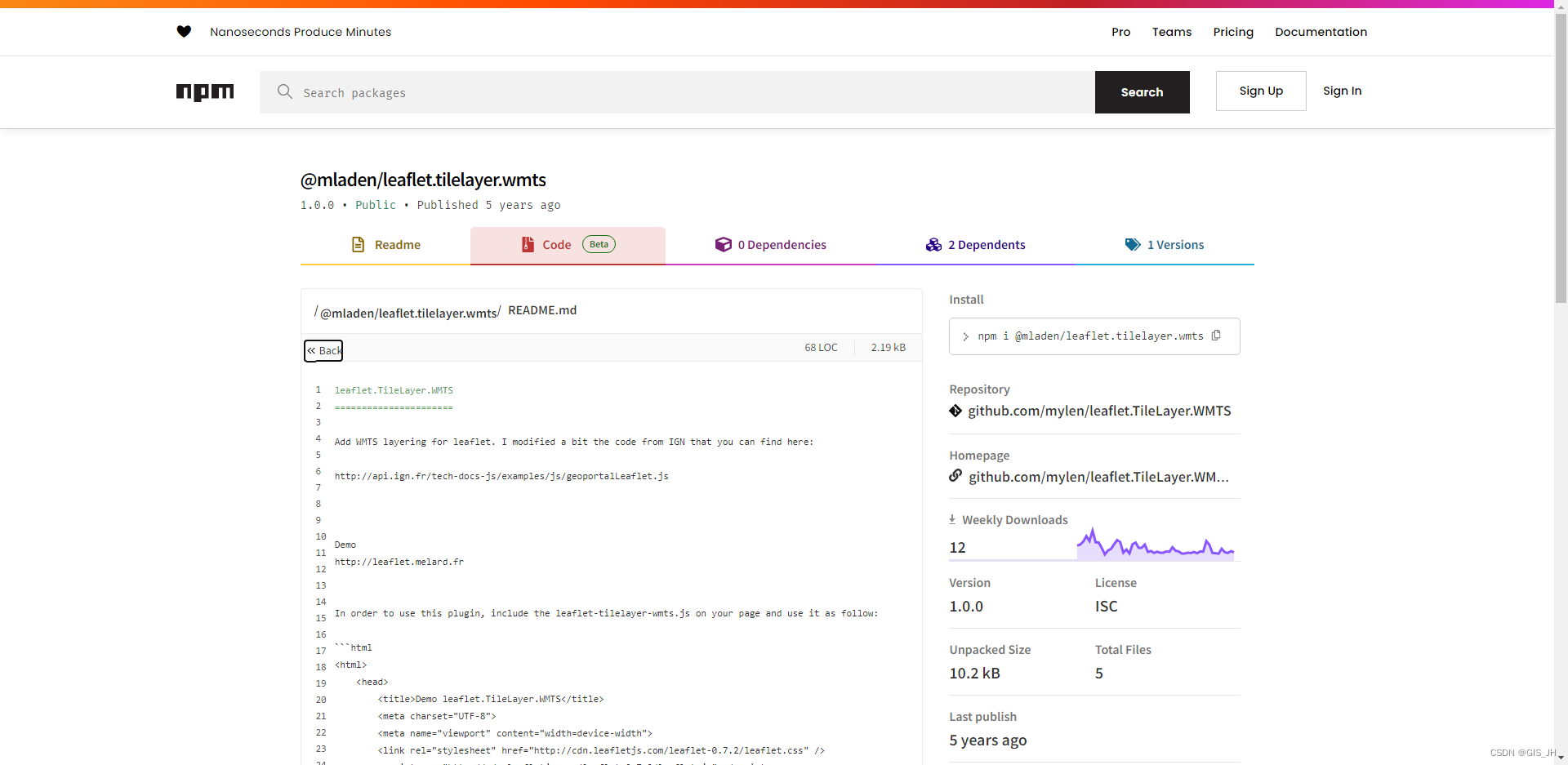
Task: Click the weekly downloads arrow icon
Action: click(952, 519)
